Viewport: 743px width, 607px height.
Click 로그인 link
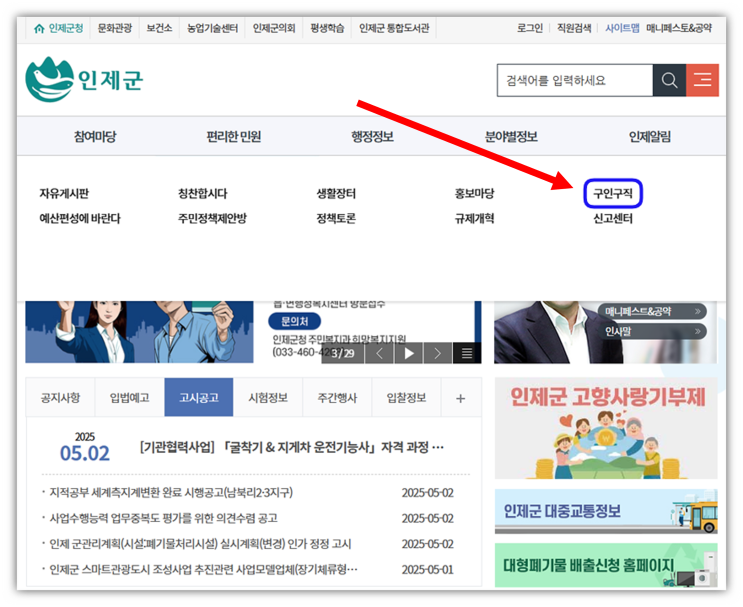point(530,28)
